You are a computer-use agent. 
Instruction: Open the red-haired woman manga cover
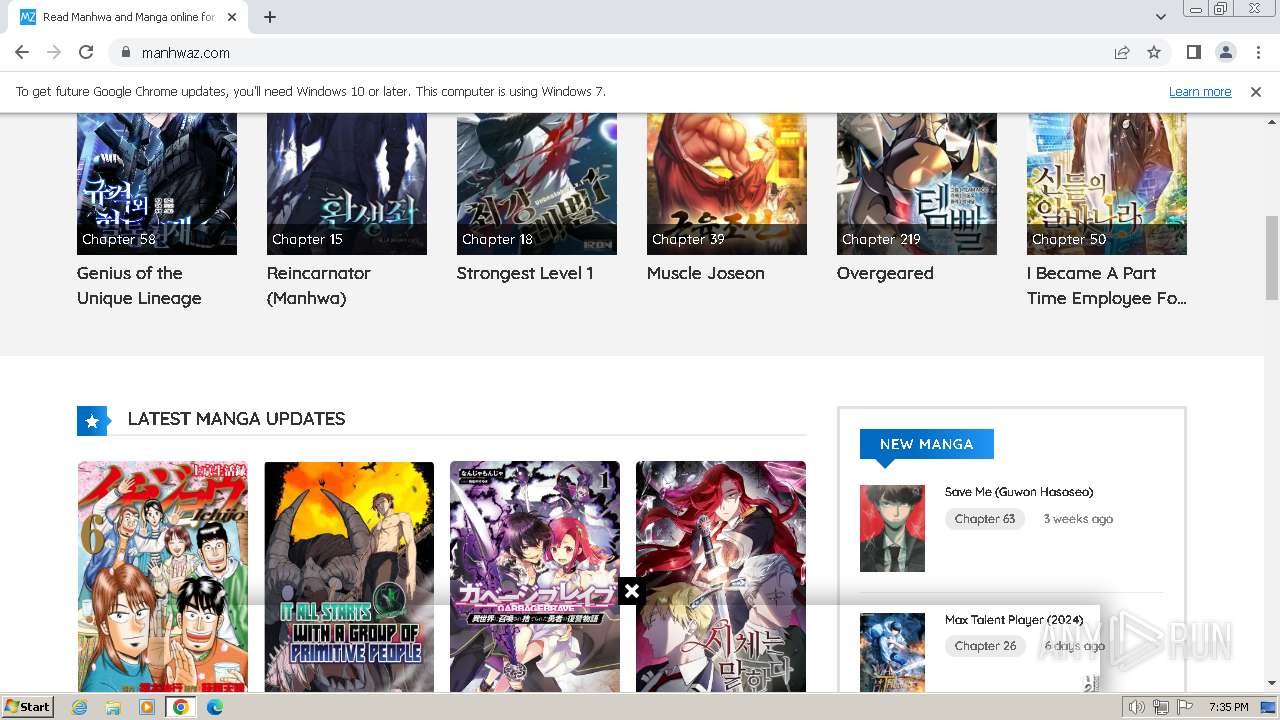tap(721, 576)
